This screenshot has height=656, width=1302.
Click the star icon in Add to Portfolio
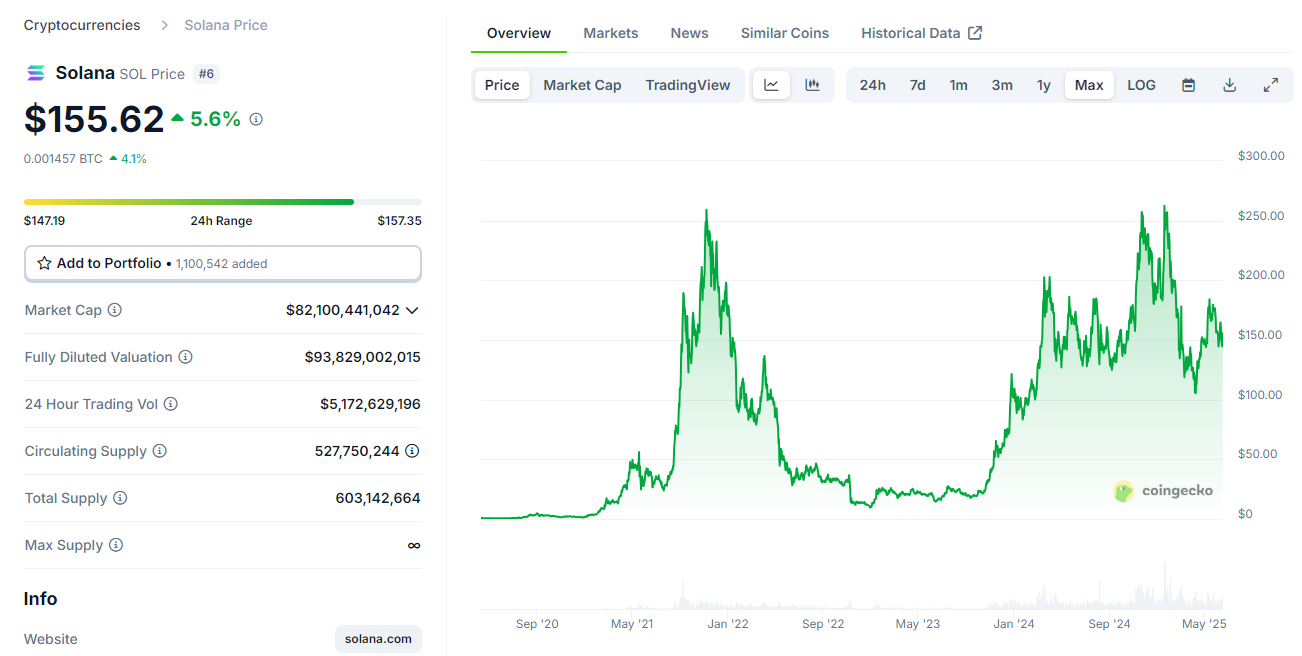point(44,263)
